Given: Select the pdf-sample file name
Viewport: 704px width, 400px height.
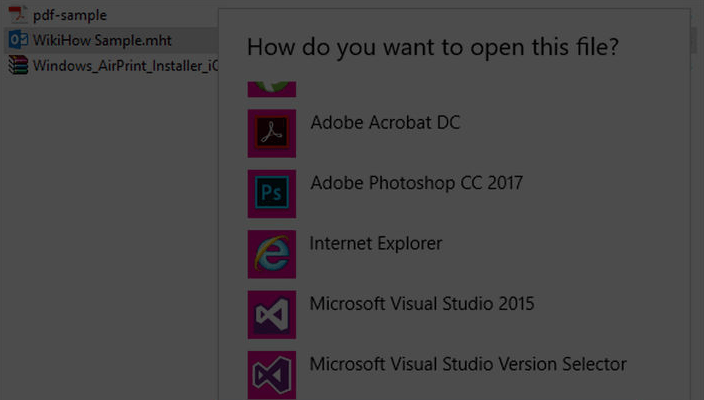Looking at the screenshot, I should tap(70, 15).
